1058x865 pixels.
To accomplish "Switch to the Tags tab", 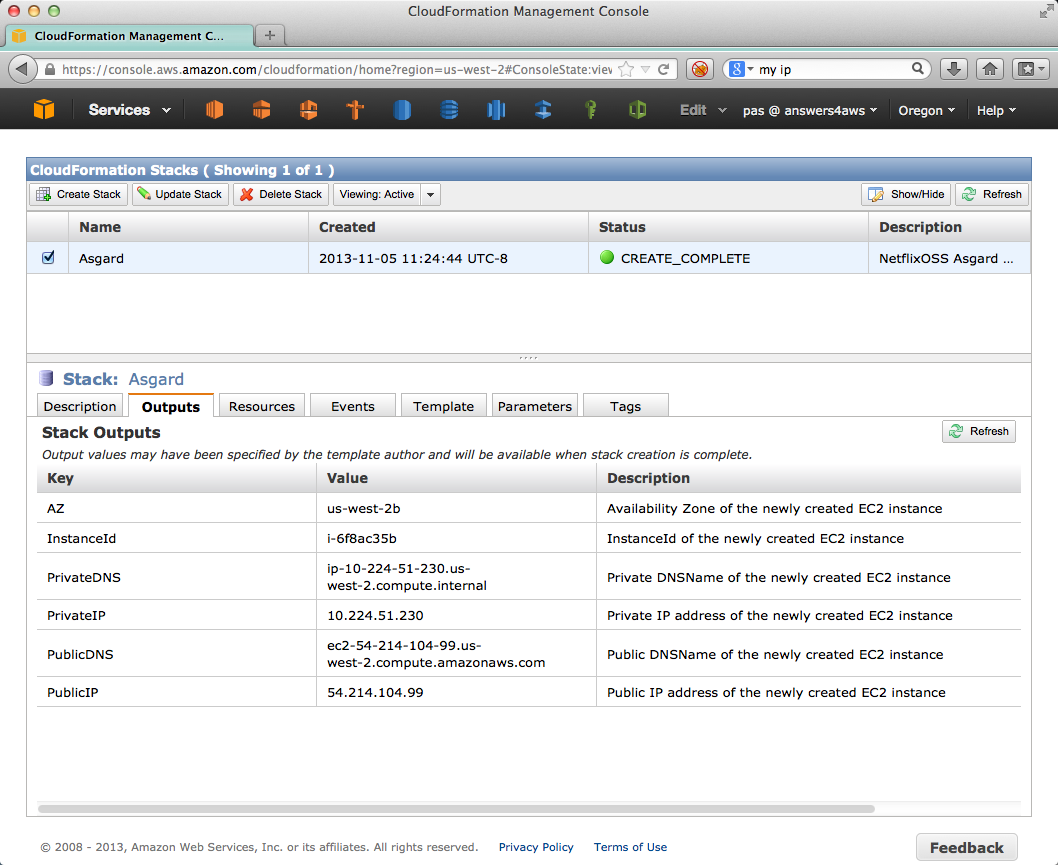I will coord(625,406).
